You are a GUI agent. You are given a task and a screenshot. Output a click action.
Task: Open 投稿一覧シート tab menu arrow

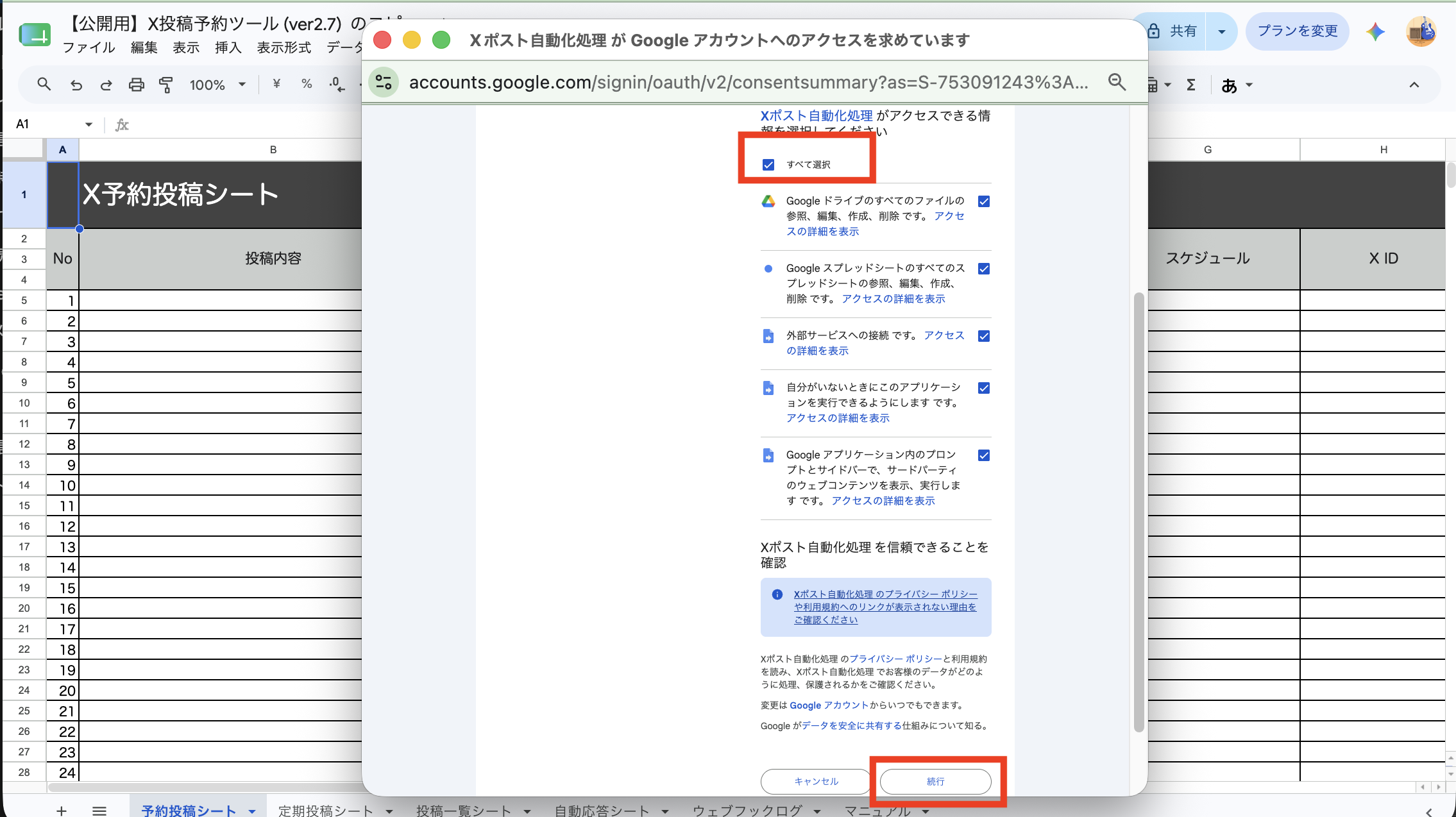pos(527,811)
